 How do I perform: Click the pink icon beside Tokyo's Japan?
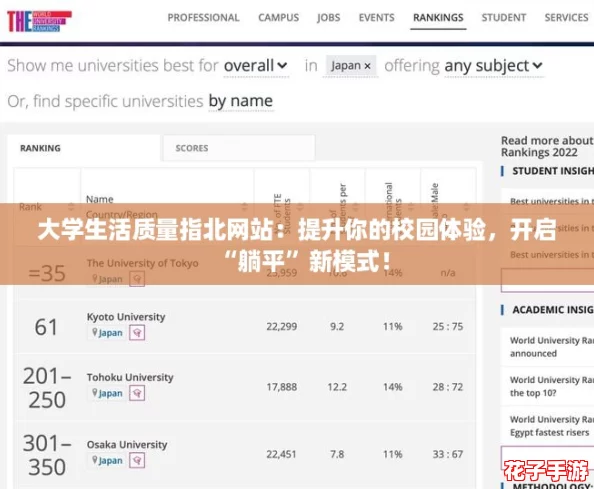point(137,279)
